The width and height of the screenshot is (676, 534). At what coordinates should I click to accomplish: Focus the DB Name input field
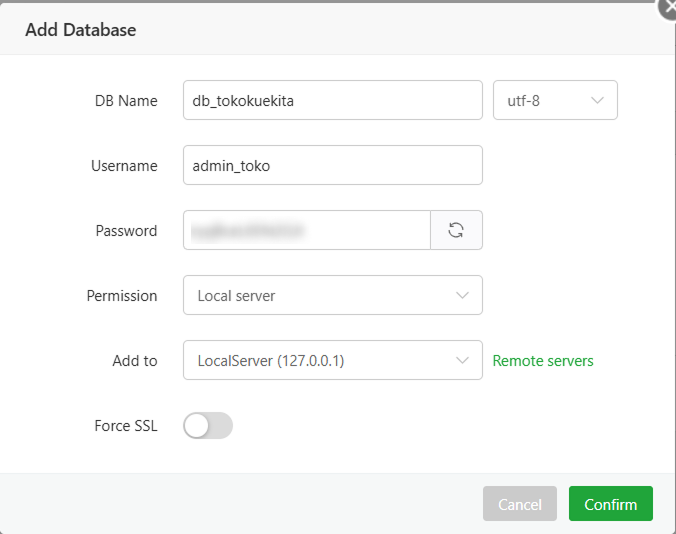[333, 100]
